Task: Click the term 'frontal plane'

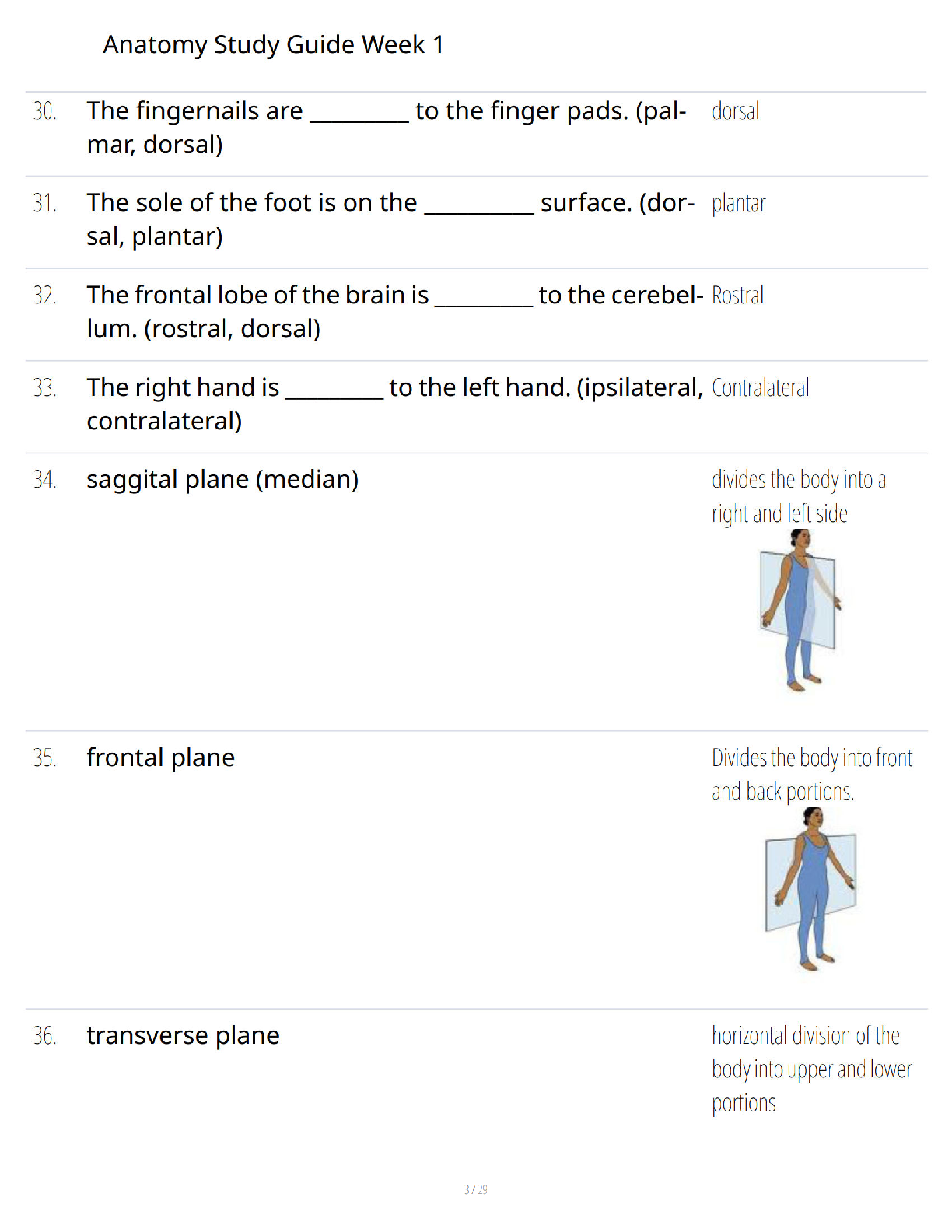Action: (x=160, y=758)
